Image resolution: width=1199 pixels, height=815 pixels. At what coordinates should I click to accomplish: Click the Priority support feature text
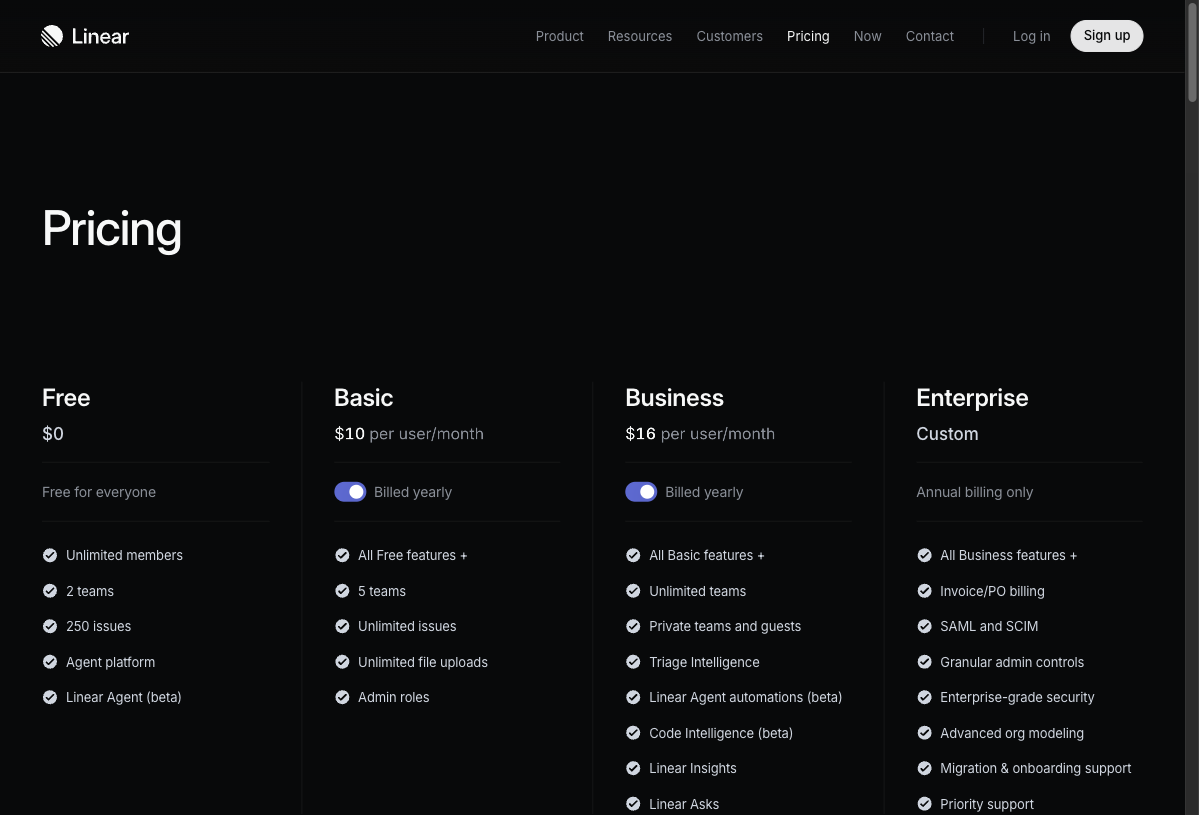pos(986,804)
